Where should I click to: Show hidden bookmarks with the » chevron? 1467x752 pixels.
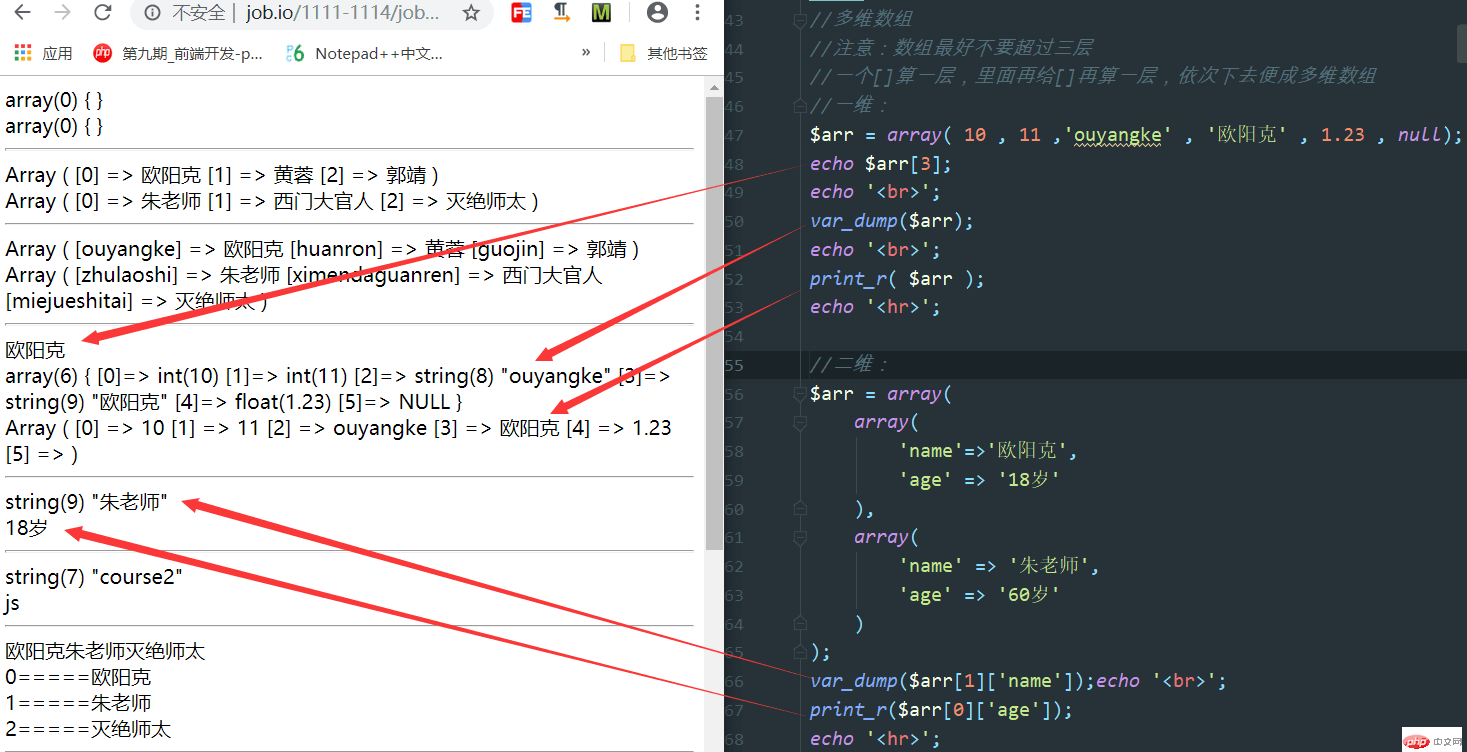(x=586, y=52)
